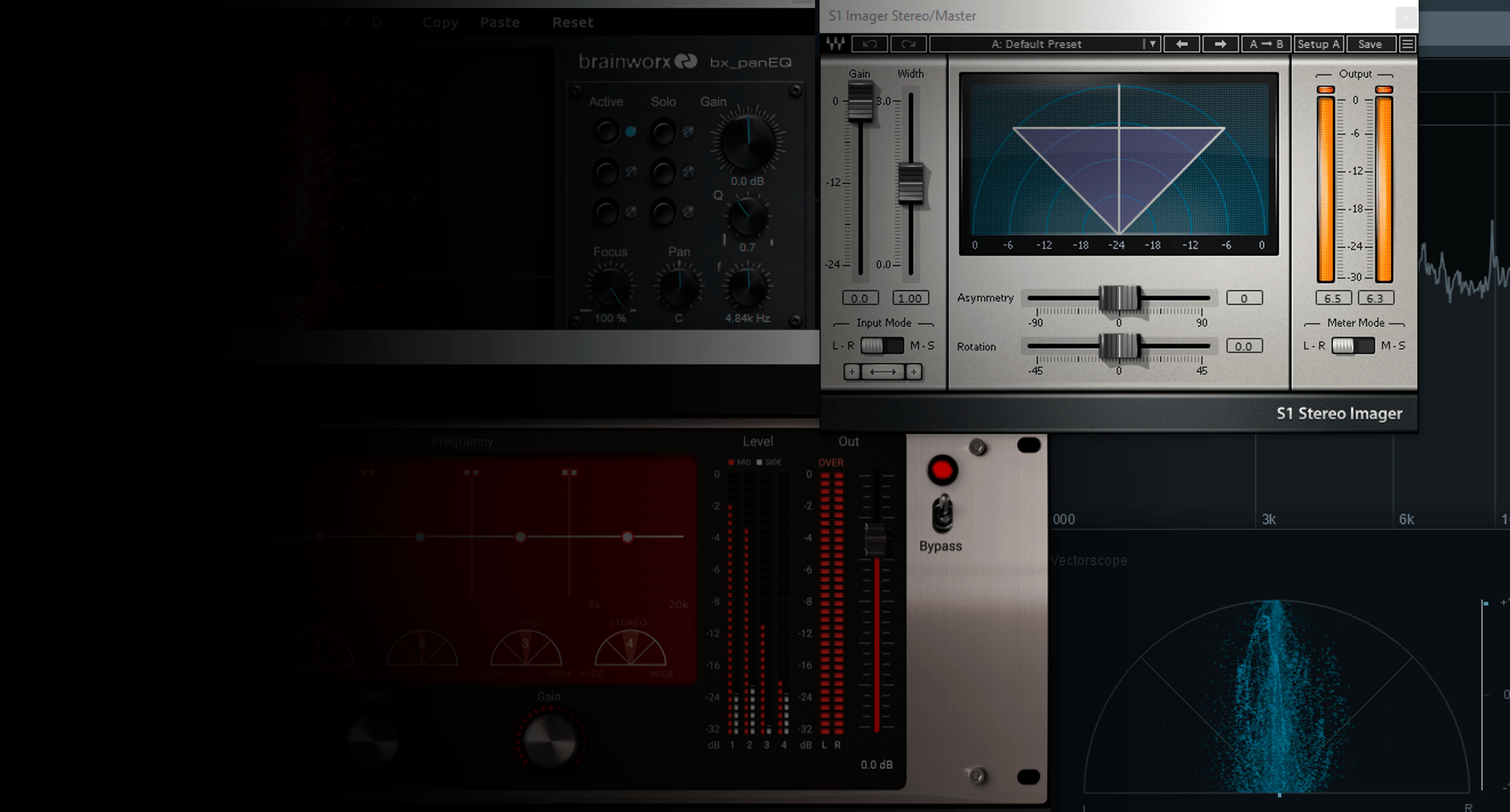Click the Gain fader handle

click(860, 101)
